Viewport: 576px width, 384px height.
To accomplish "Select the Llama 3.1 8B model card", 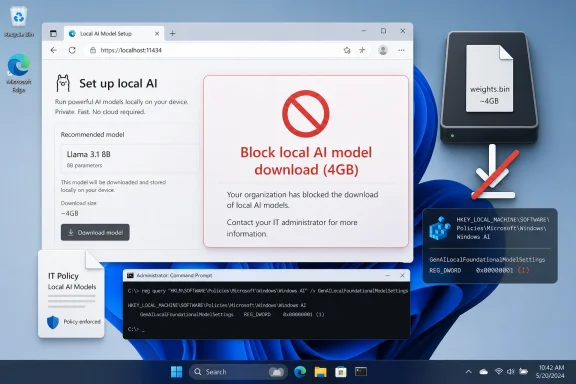I will 130,159.
